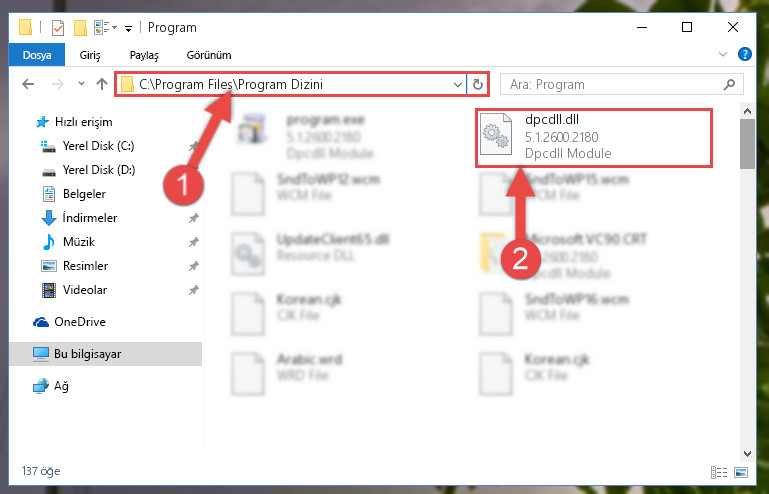The width and height of the screenshot is (769, 494).
Task: Open the Paylaş tab
Action: (144, 55)
